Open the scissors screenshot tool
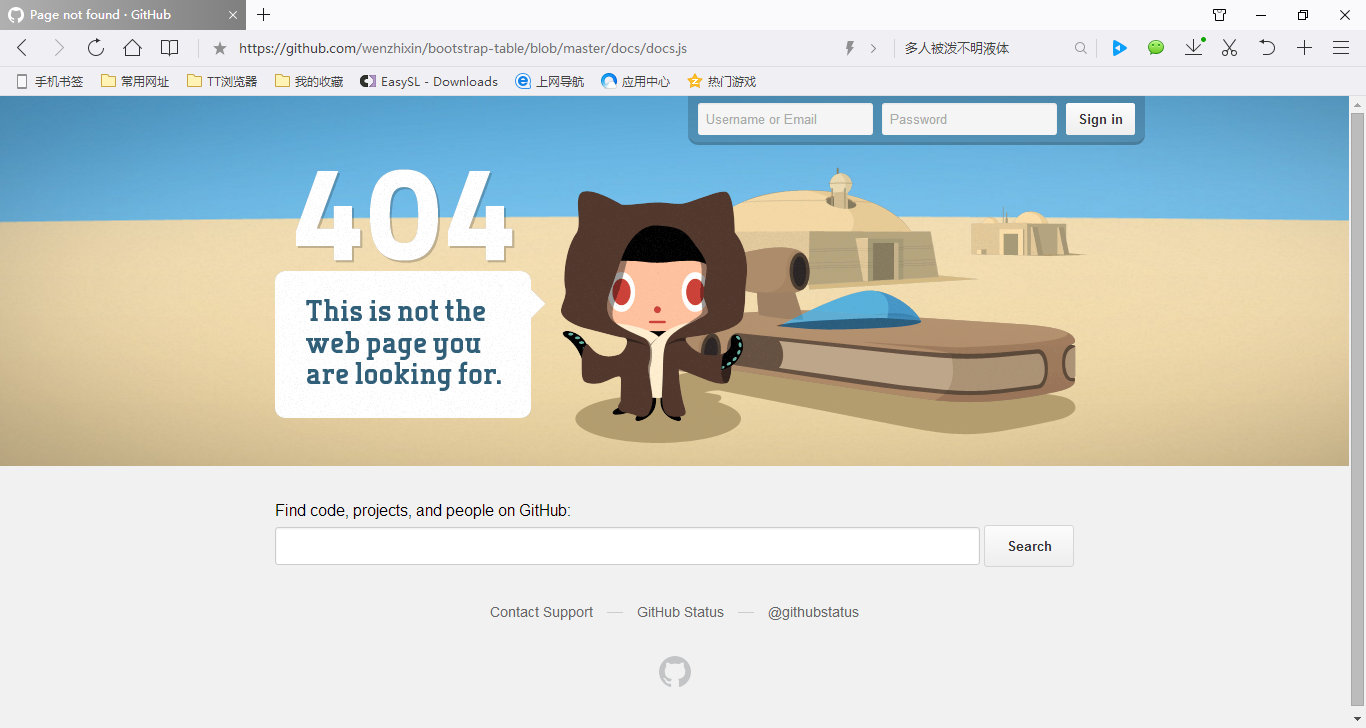Viewport: 1366px width, 728px height. tap(1230, 48)
